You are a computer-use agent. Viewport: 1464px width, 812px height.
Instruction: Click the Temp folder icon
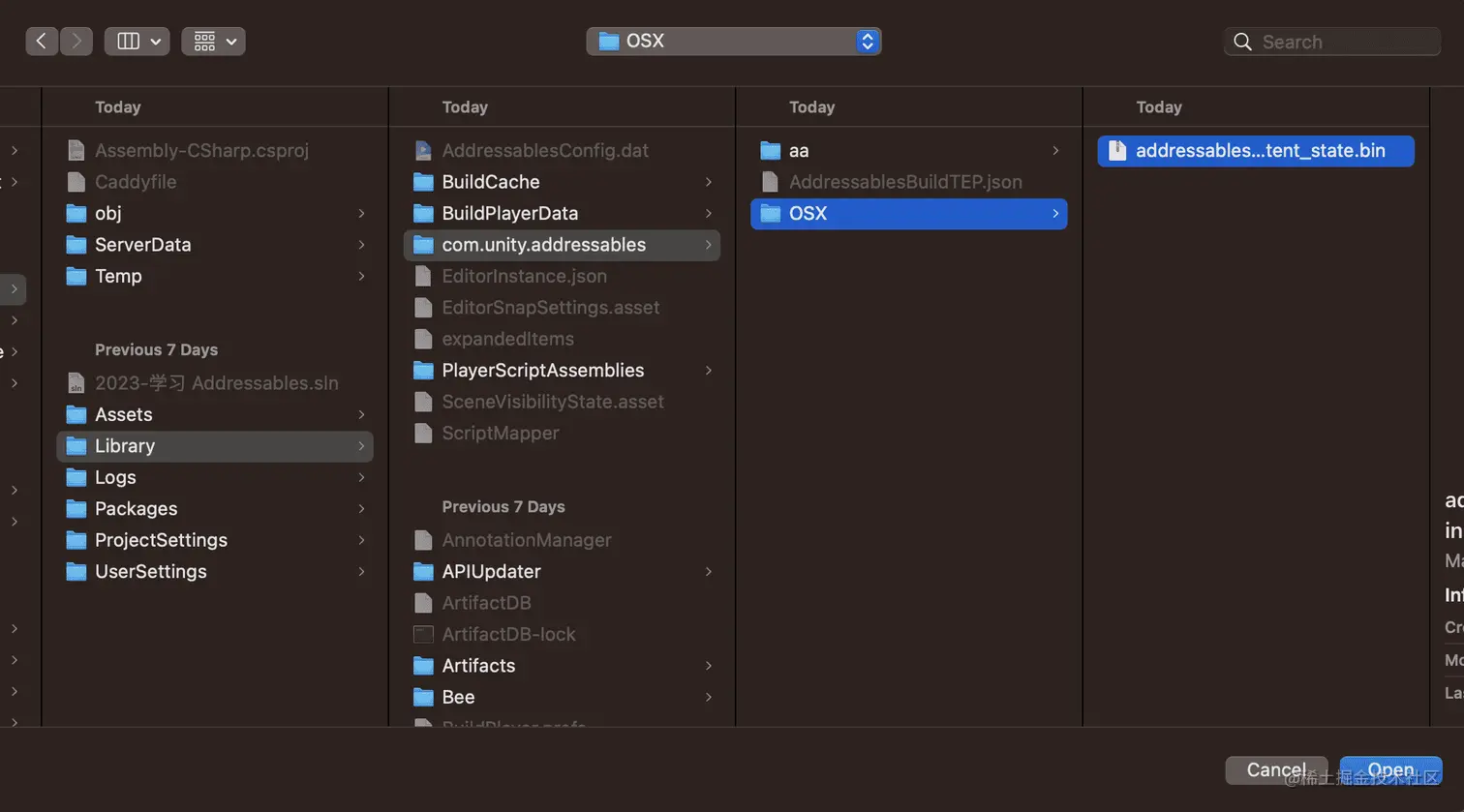coord(76,277)
